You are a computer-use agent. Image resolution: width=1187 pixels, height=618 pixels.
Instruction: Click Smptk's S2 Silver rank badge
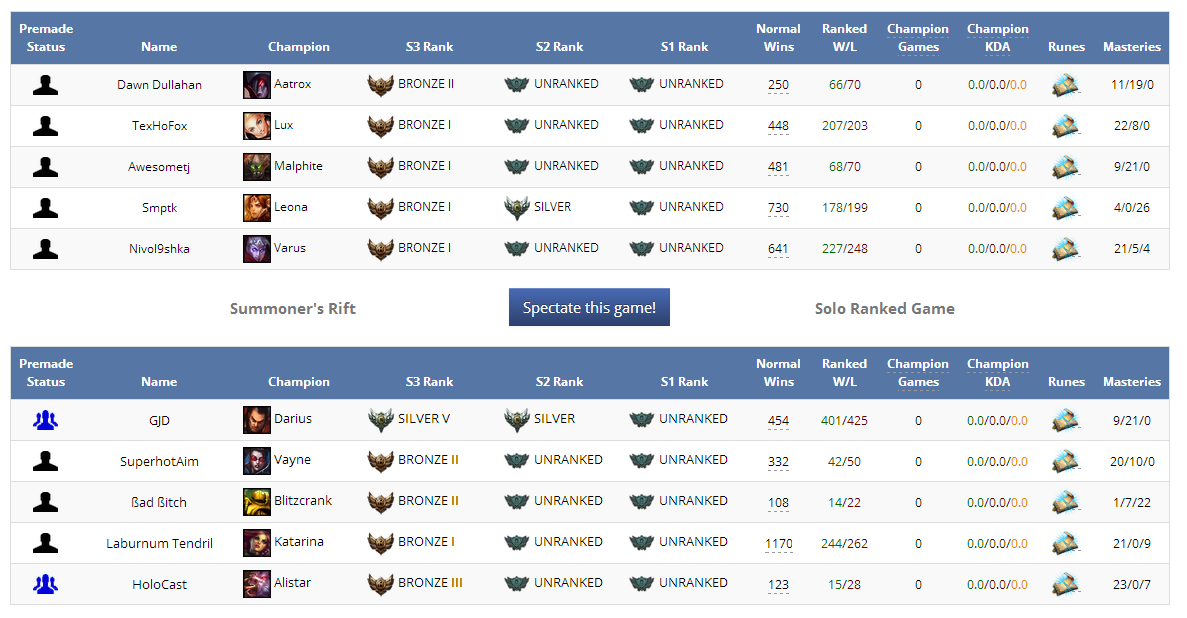517,208
